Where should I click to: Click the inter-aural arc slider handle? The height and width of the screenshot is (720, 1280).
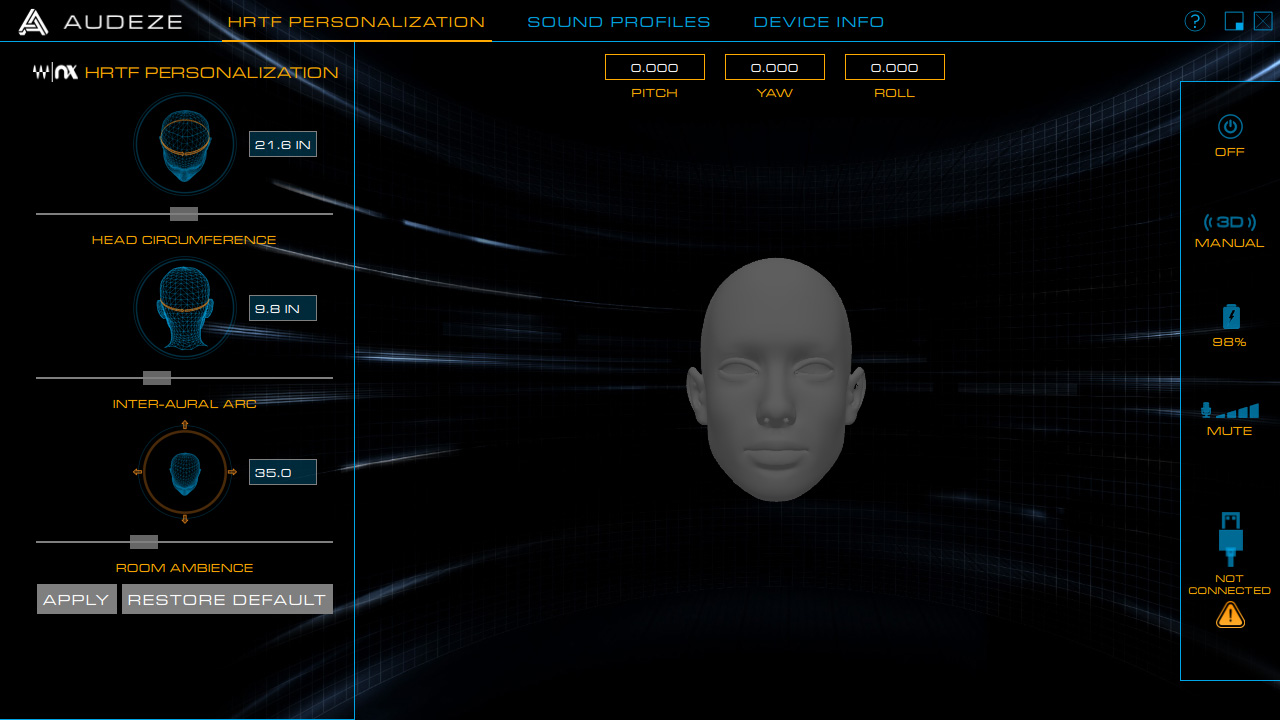pyautogui.click(x=157, y=378)
